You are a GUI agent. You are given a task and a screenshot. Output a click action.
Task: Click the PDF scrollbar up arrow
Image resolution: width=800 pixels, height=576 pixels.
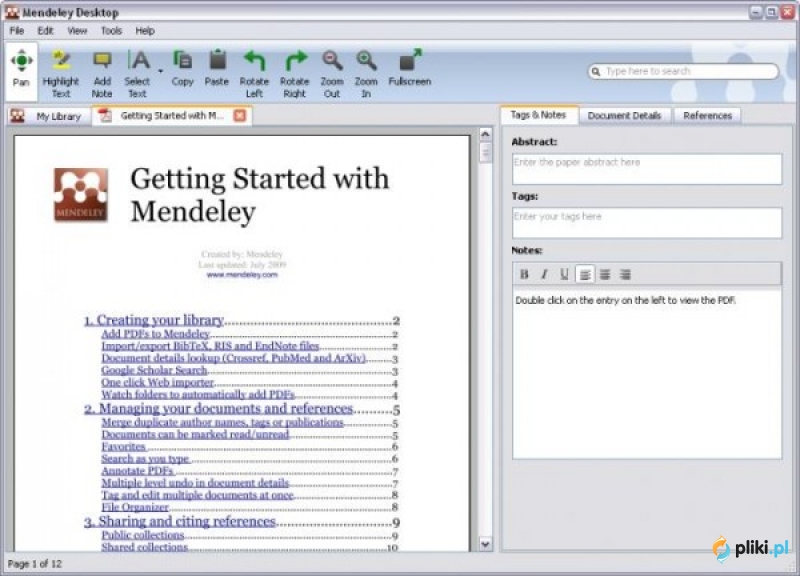coord(485,134)
